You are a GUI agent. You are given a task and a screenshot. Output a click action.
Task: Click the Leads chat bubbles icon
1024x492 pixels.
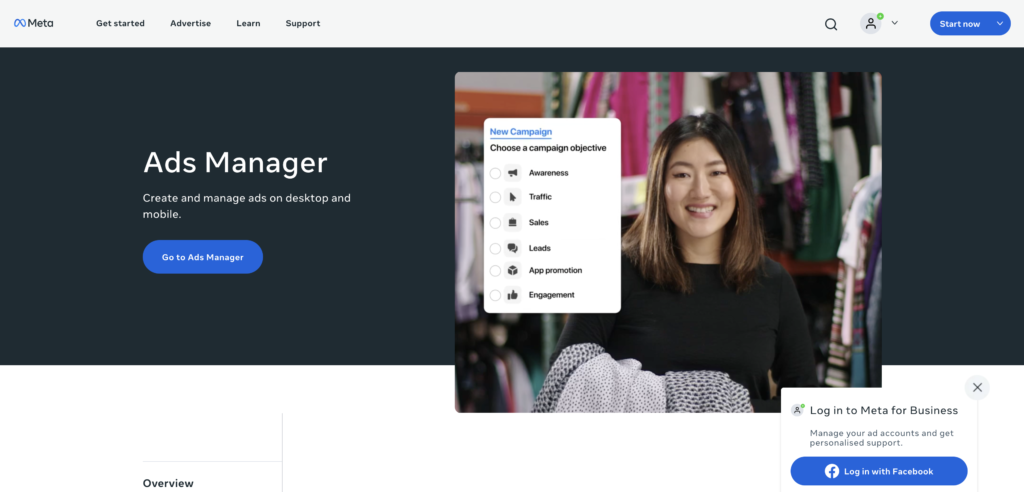point(513,248)
